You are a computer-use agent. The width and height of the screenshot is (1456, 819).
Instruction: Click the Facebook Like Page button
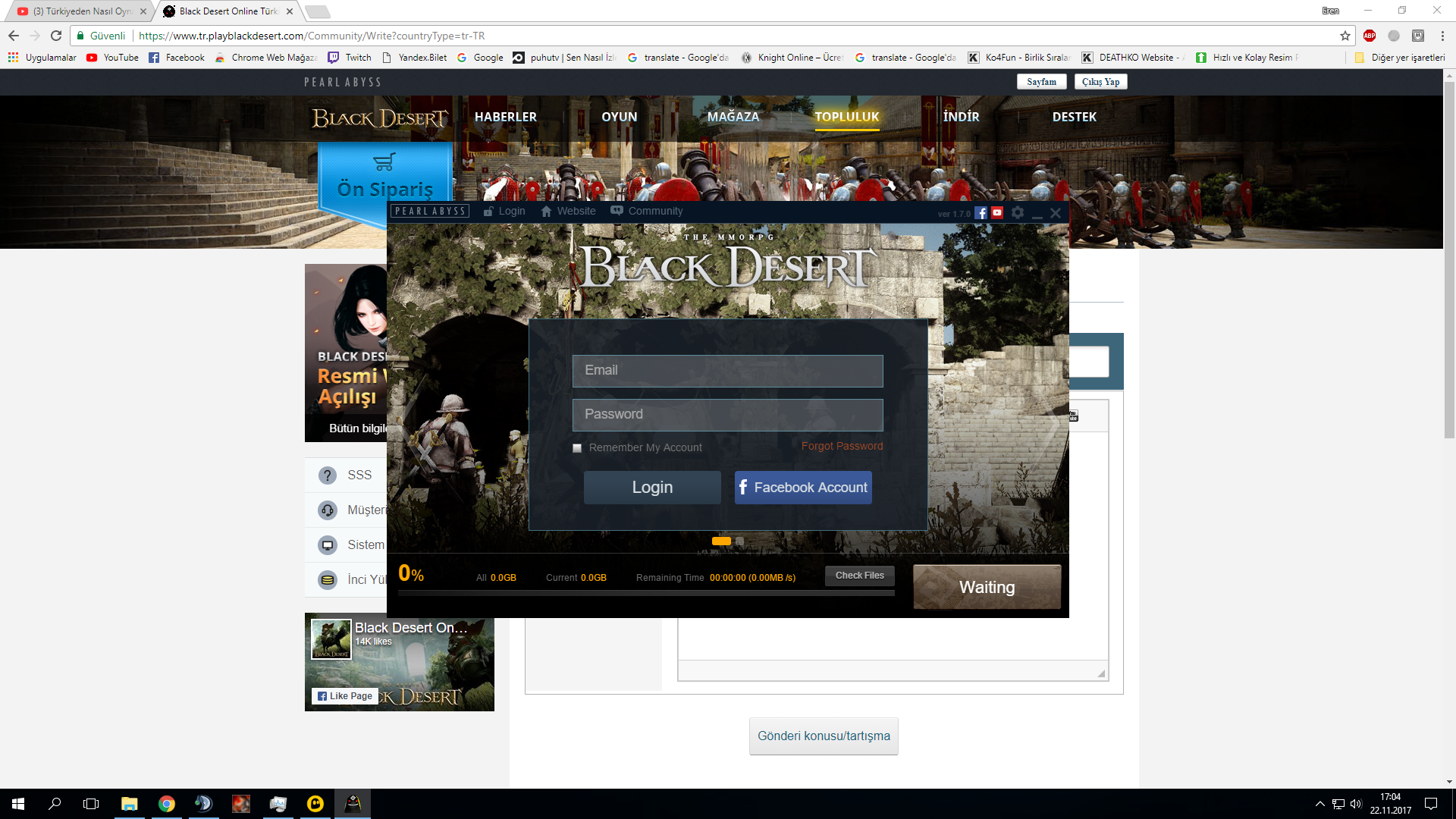point(344,696)
